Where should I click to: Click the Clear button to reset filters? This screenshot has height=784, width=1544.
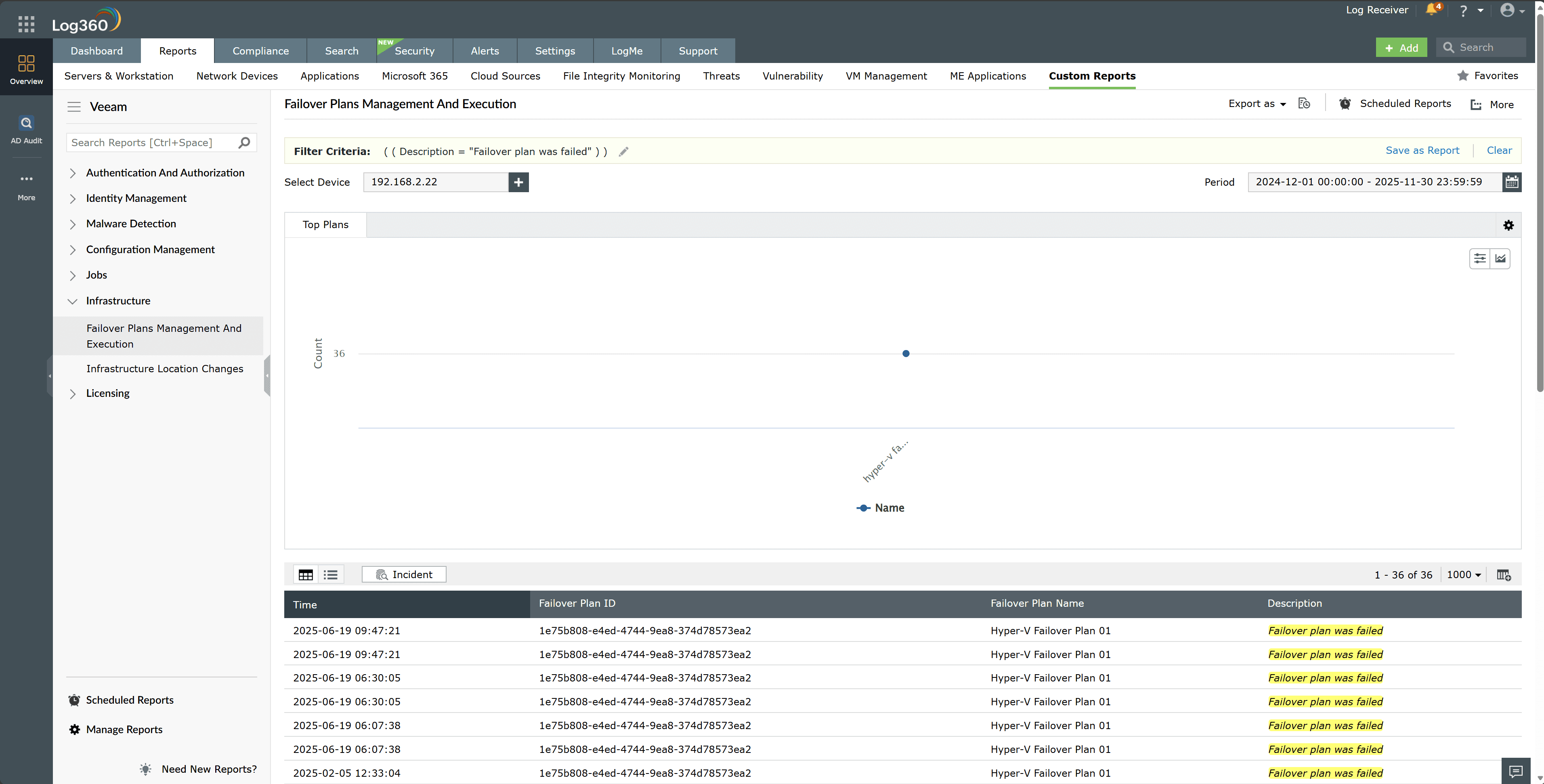(1499, 151)
